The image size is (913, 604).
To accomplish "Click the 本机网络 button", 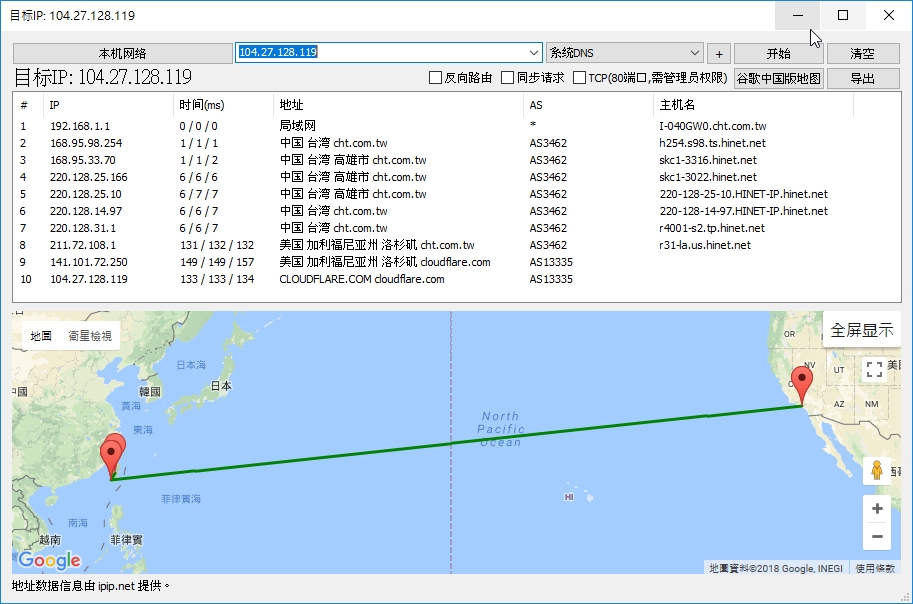I will (x=123, y=53).
